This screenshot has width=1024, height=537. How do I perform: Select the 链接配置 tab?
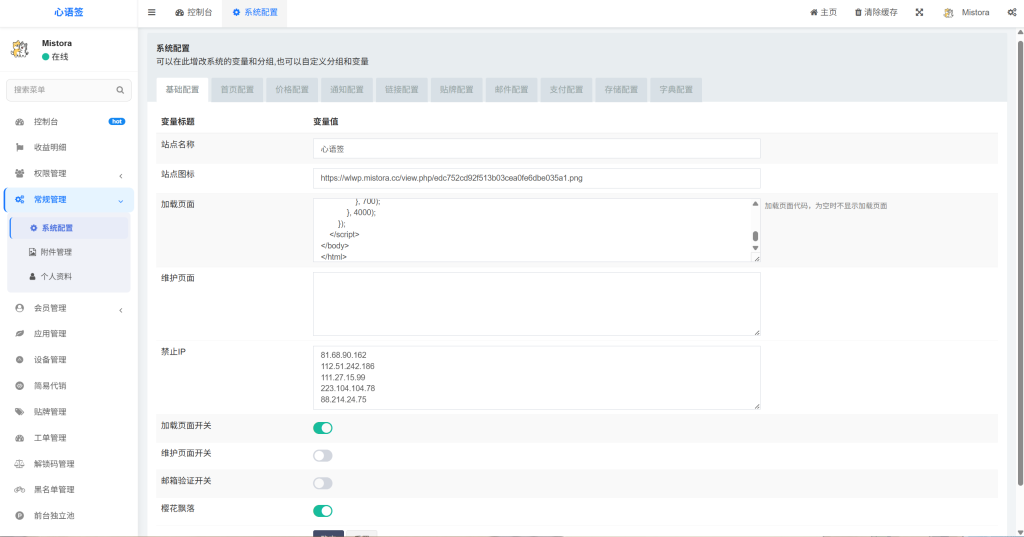point(402,90)
